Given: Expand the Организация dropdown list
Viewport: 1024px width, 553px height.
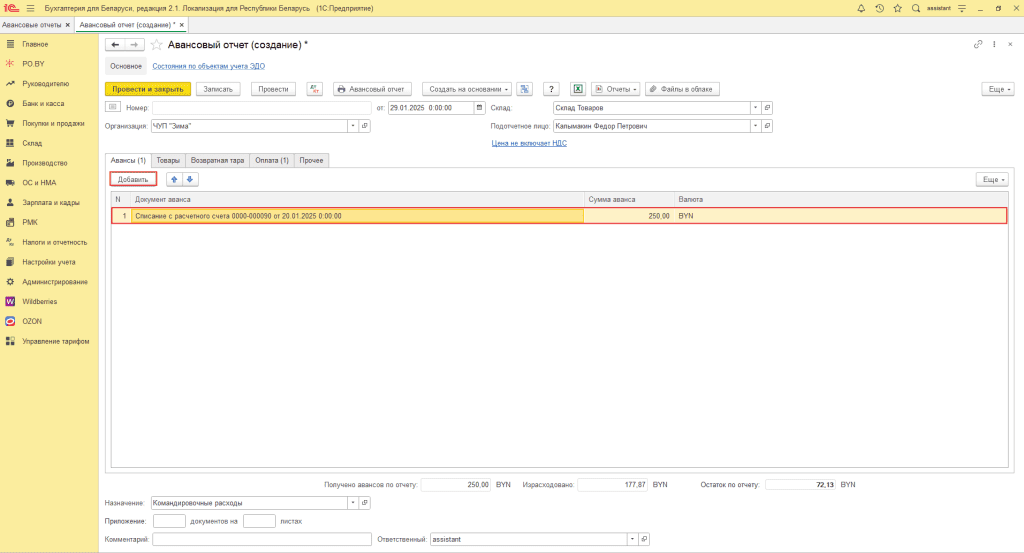Looking at the screenshot, I should click(x=351, y=126).
